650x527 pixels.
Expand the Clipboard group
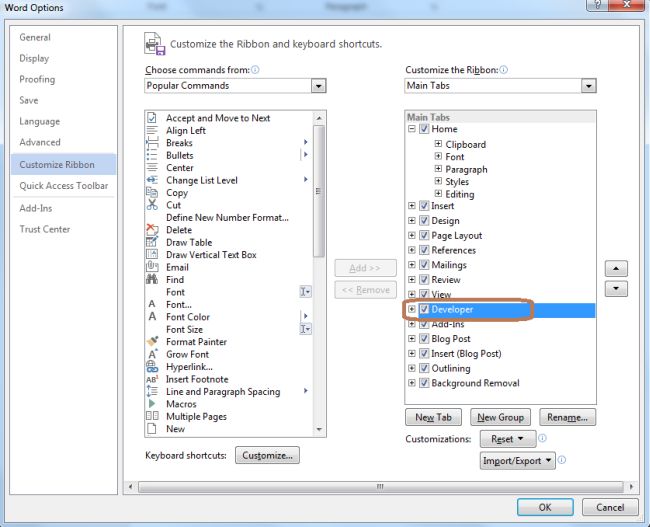[x=438, y=144]
